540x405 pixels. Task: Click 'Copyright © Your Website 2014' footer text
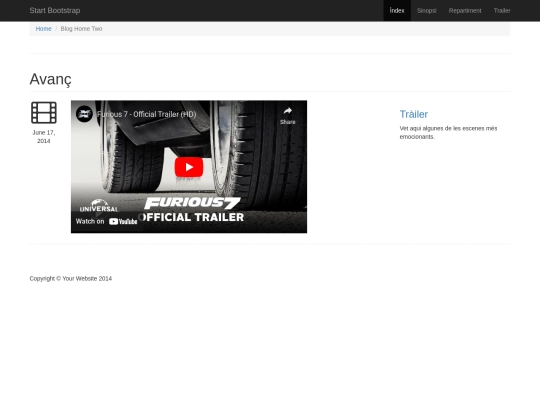[71, 279]
